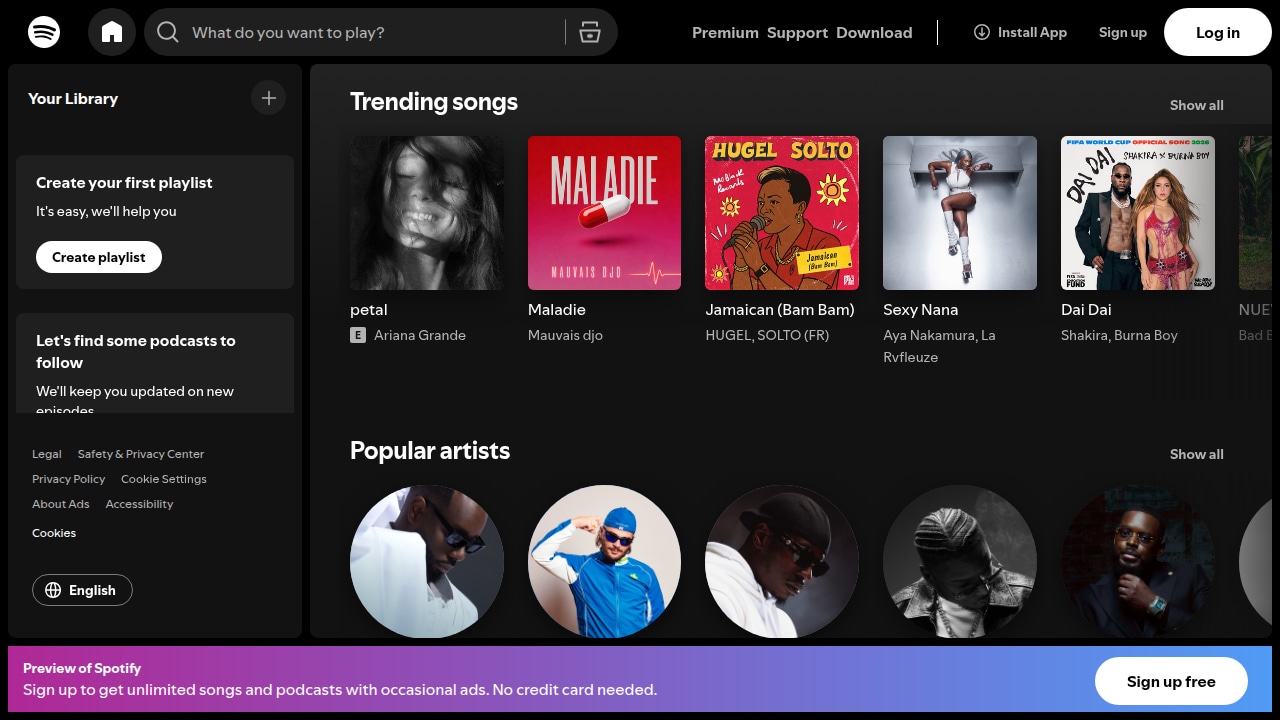Open artist Ariana Grande

pyautogui.click(x=420, y=335)
